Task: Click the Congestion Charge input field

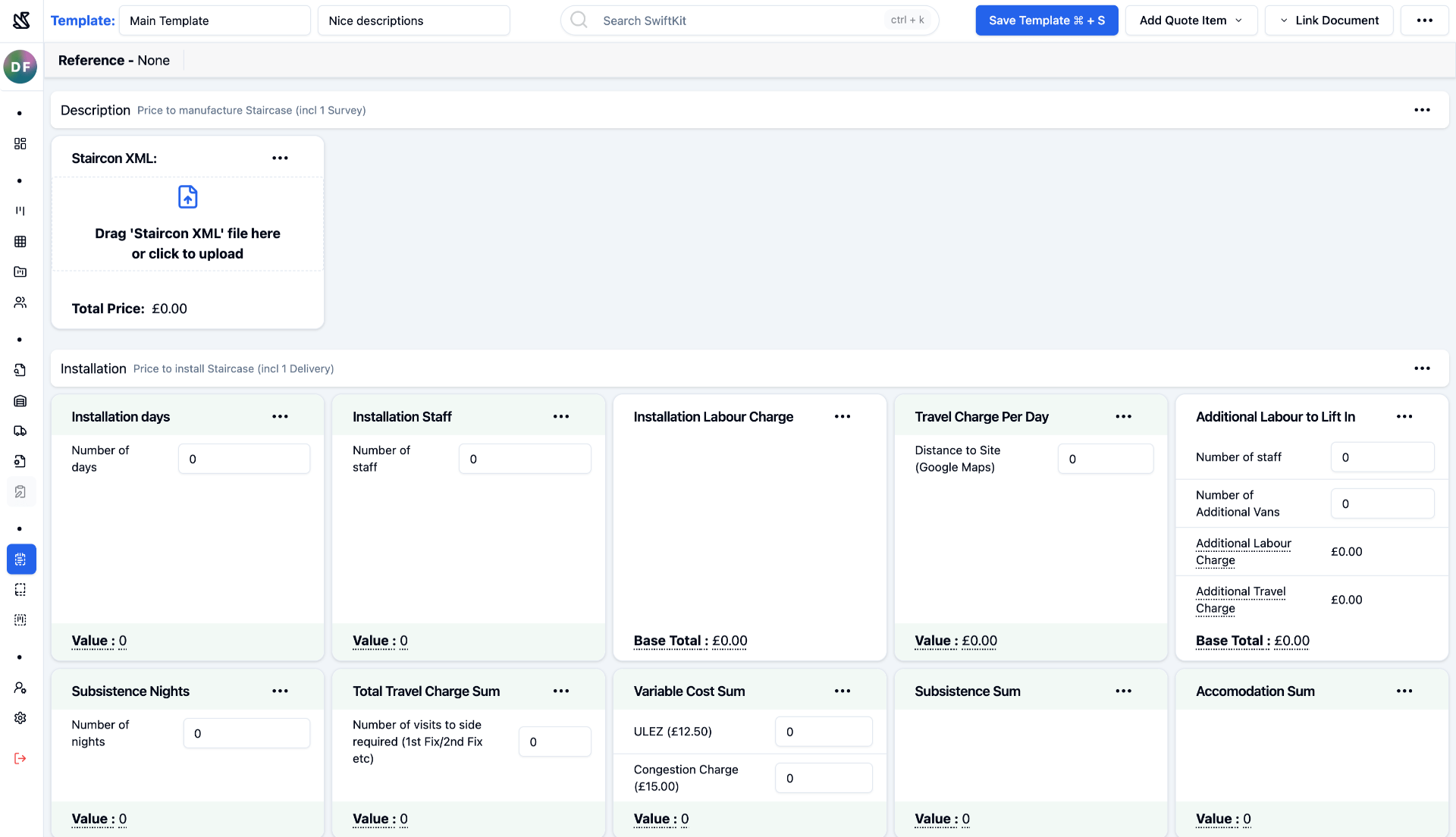Action: coord(824,778)
